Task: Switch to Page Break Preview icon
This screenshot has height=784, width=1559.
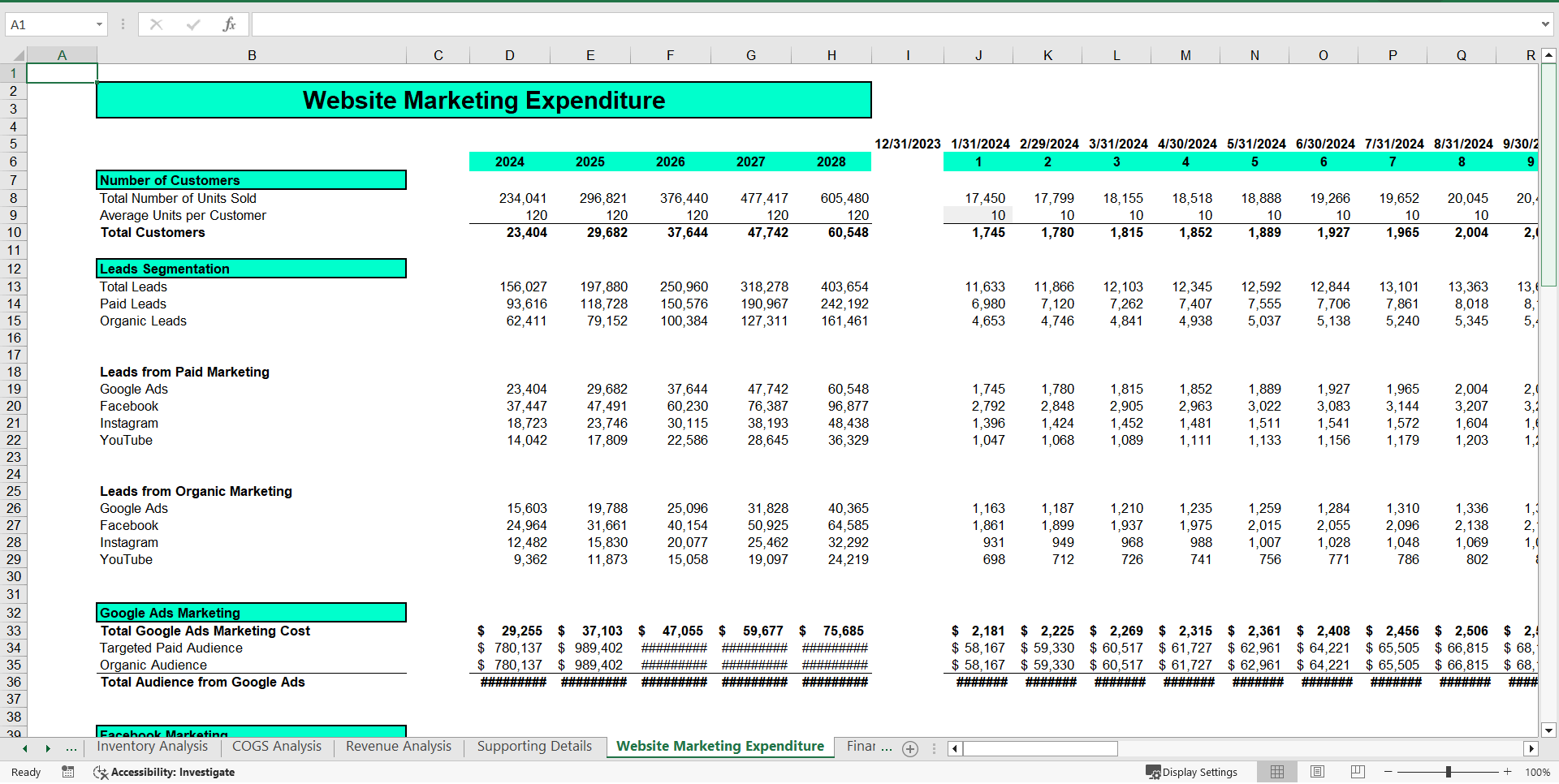Action: tap(1358, 772)
